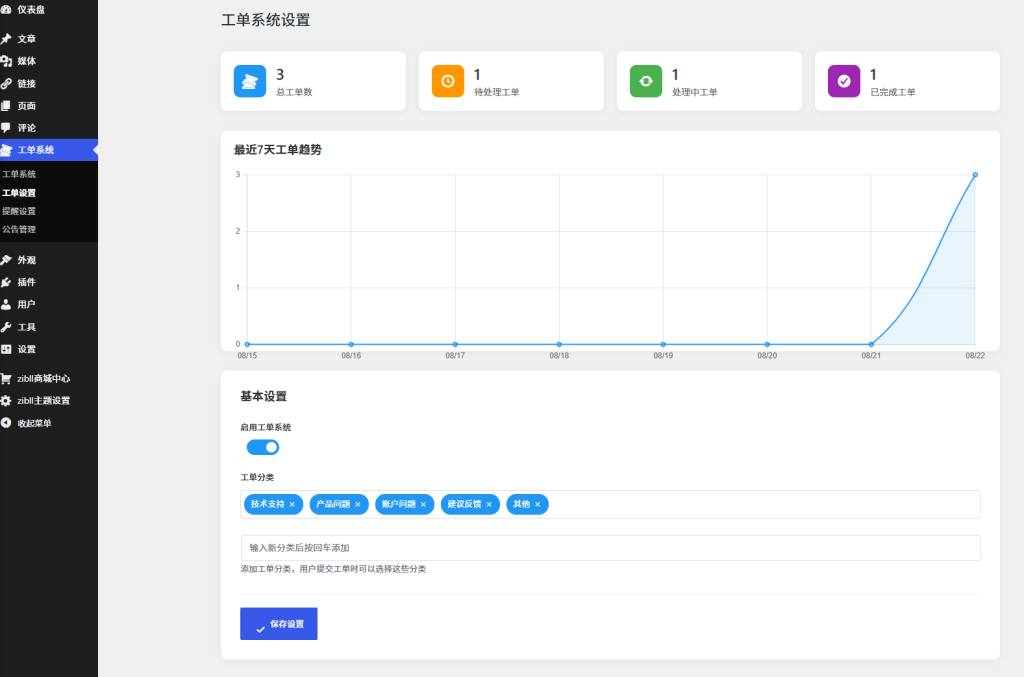Remove the 建议反馈 category tag

pos(488,505)
